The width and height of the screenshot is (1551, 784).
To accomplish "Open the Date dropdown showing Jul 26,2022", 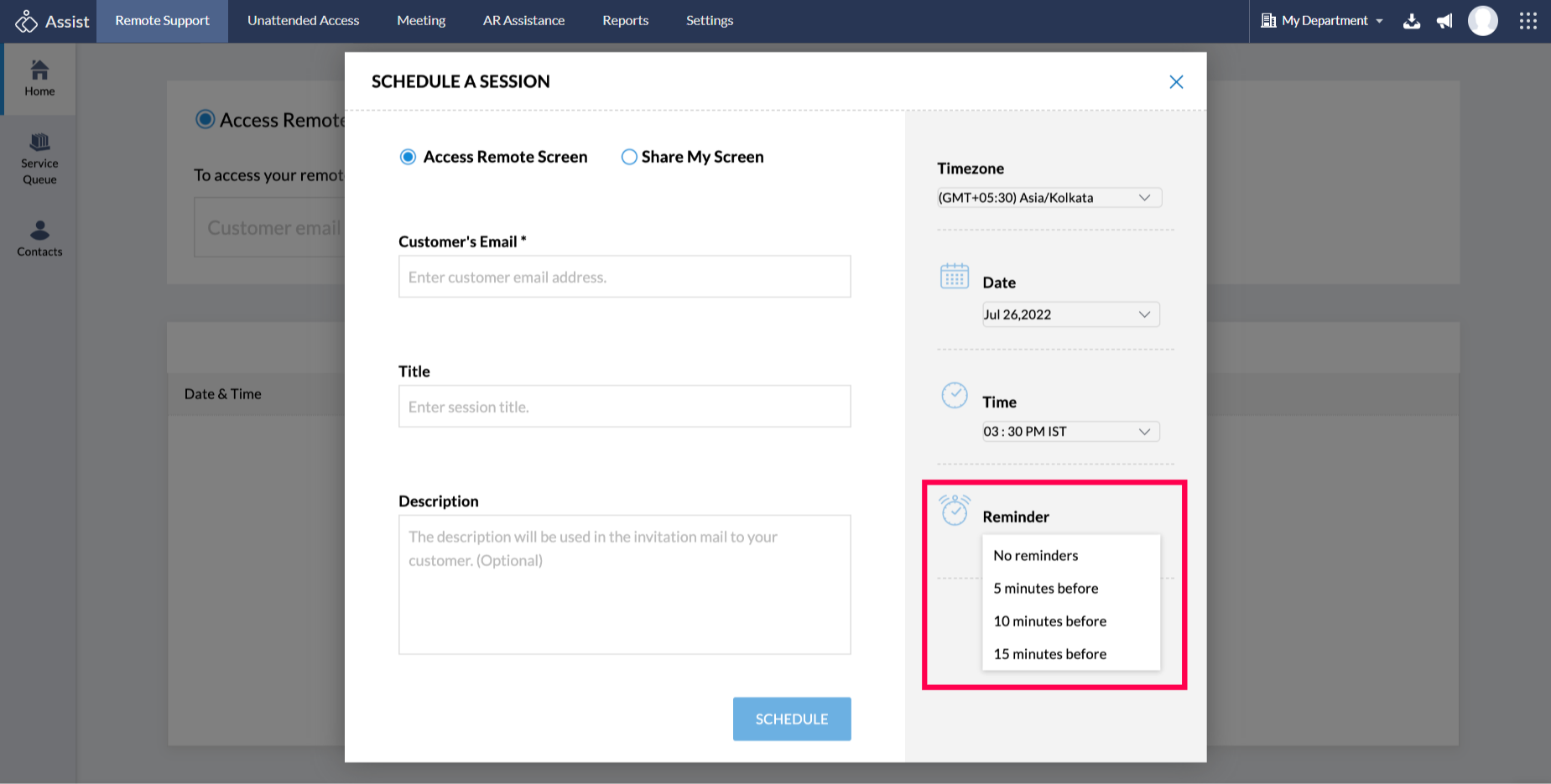I will (1070, 314).
